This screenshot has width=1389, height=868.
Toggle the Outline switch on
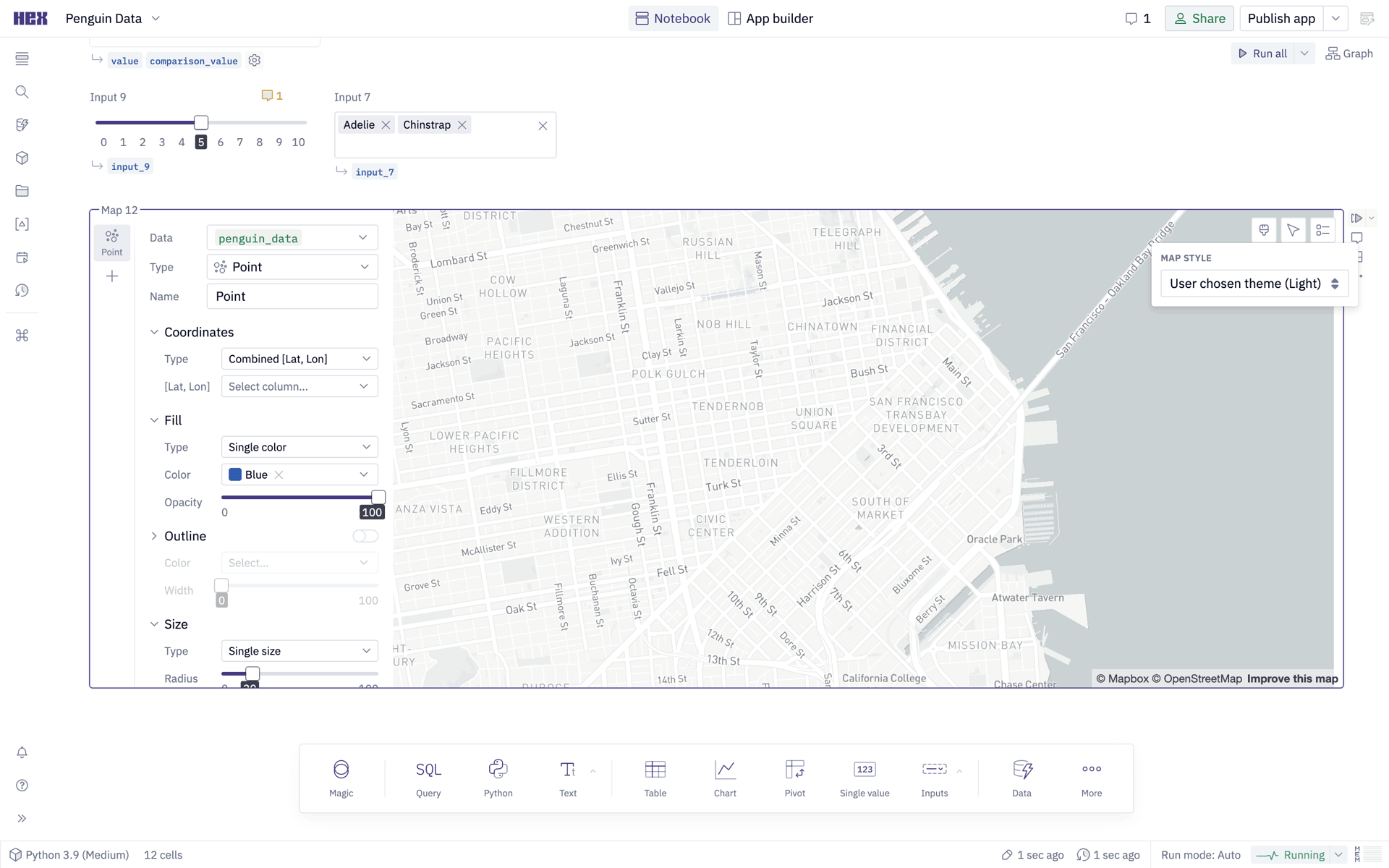(x=365, y=536)
